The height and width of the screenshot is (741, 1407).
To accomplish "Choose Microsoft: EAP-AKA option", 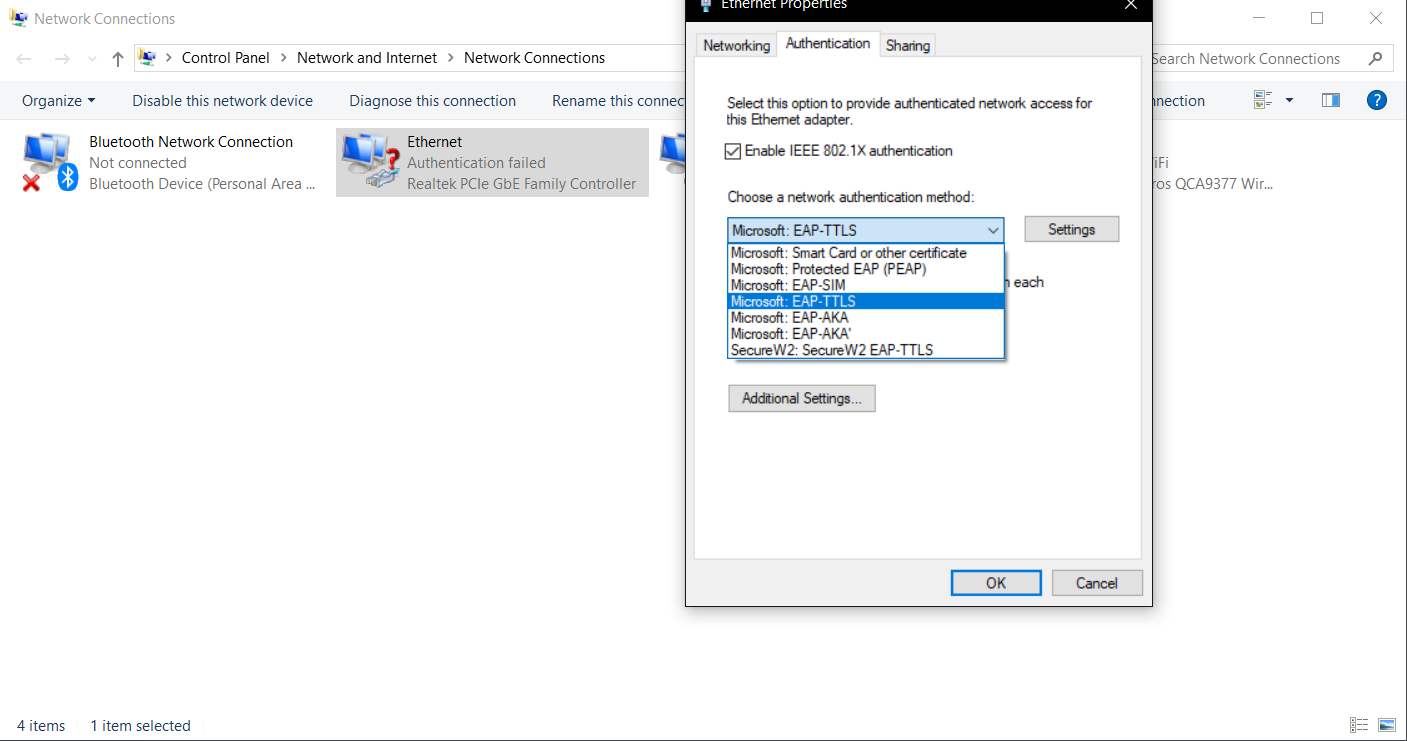I will (866, 317).
